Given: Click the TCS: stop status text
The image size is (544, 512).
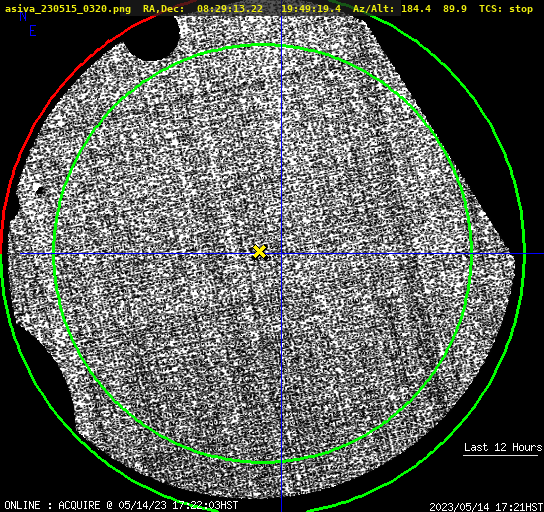Looking at the screenshot, I should (x=505, y=9).
